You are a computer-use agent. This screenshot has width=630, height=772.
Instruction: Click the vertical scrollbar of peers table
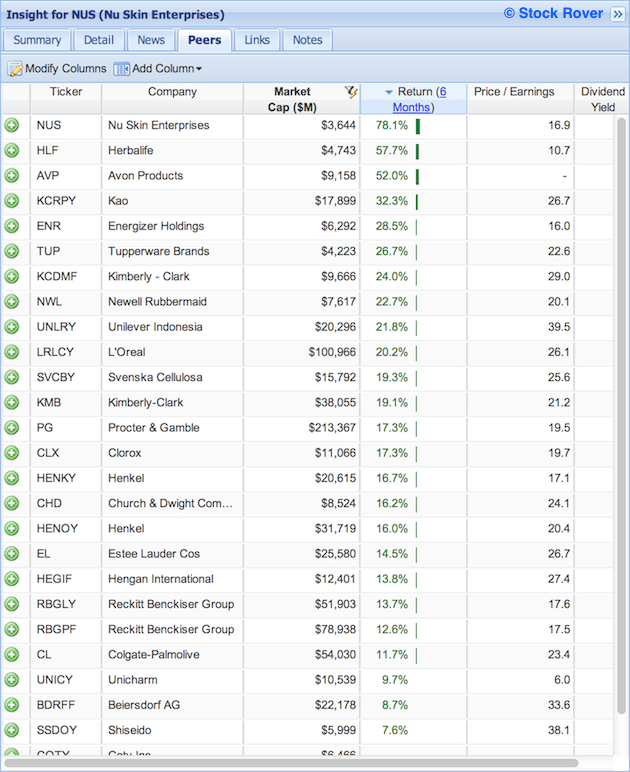pos(621,416)
